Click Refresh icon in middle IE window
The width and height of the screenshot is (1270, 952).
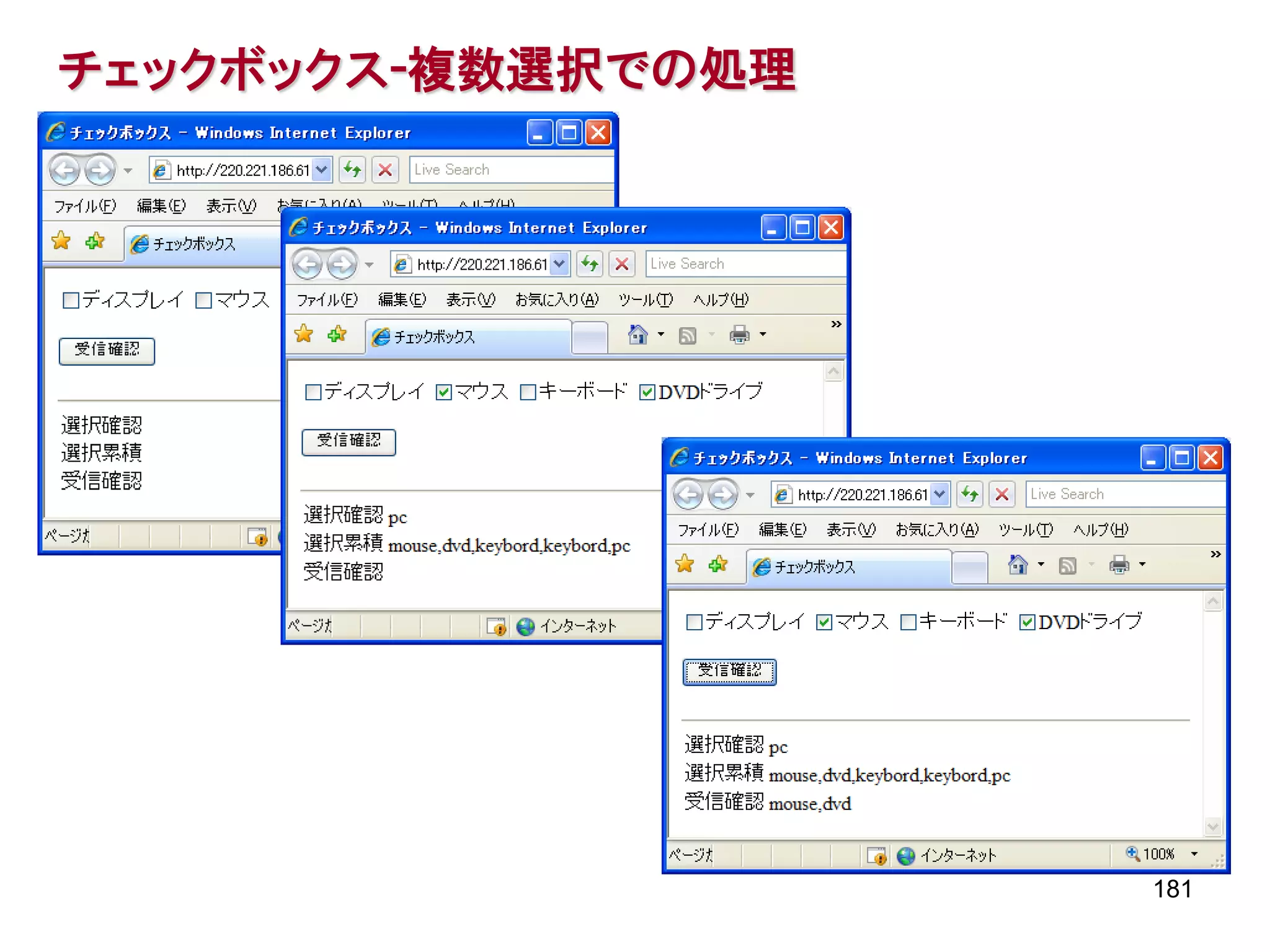pos(590,264)
